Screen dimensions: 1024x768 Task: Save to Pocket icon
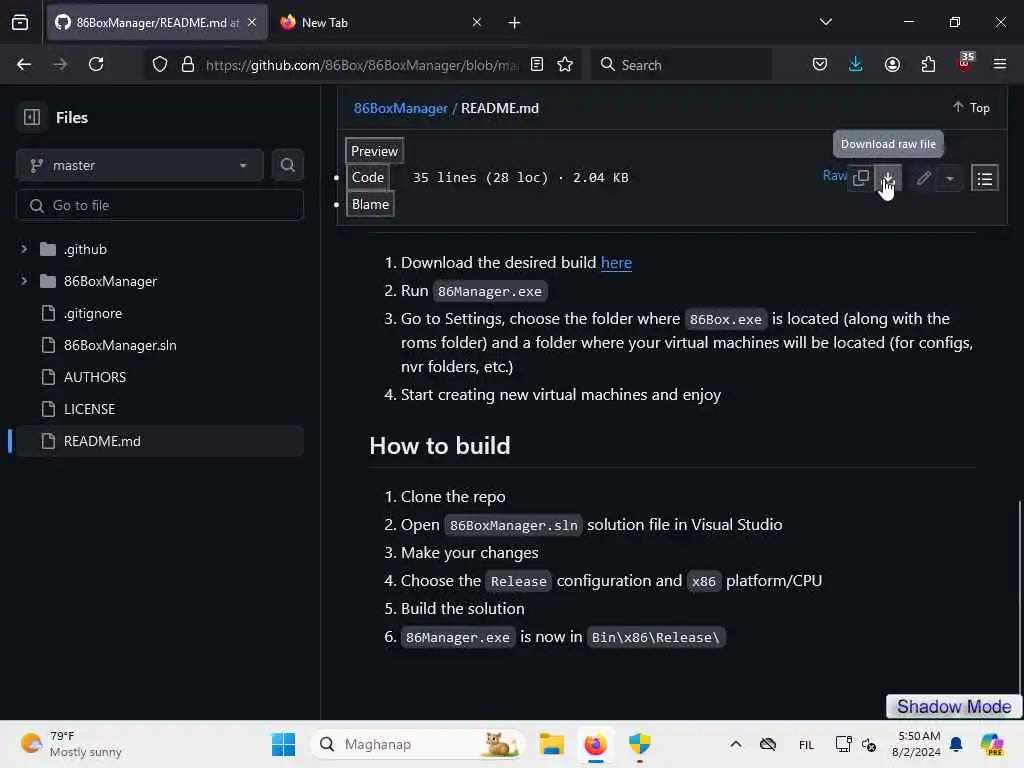point(820,64)
